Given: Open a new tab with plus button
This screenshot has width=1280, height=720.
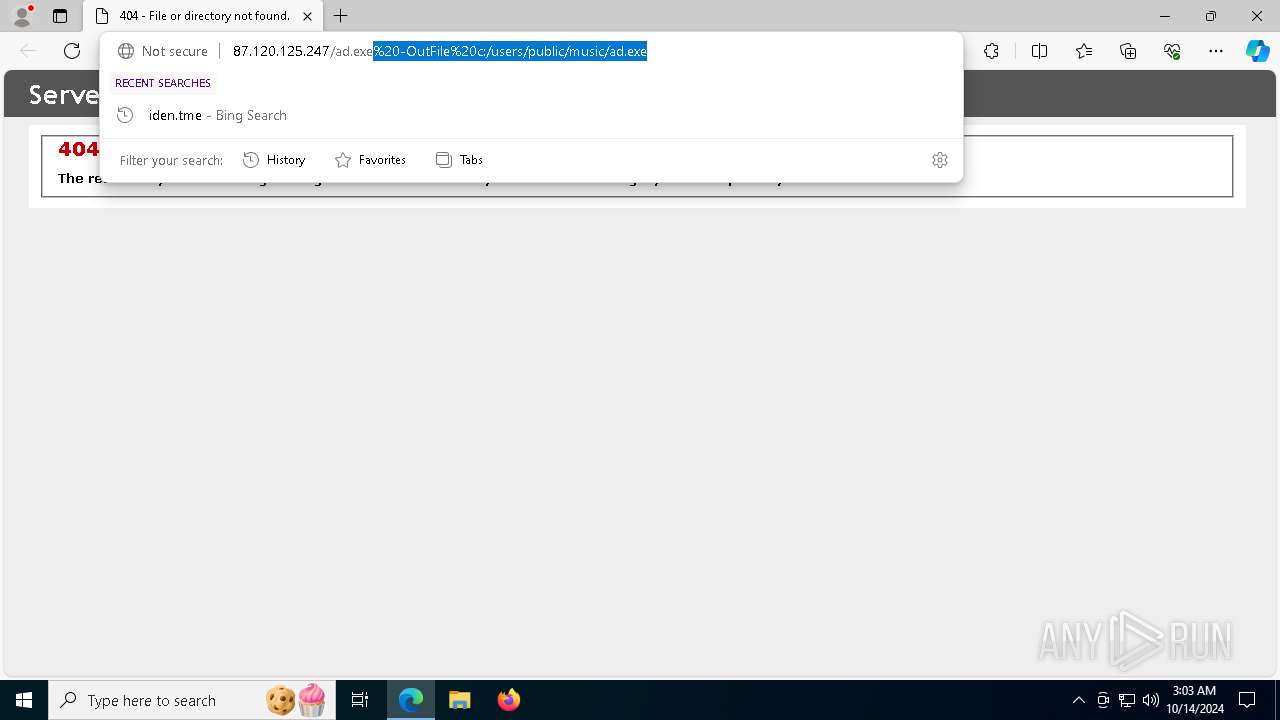Looking at the screenshot, I should pos(341,16).
